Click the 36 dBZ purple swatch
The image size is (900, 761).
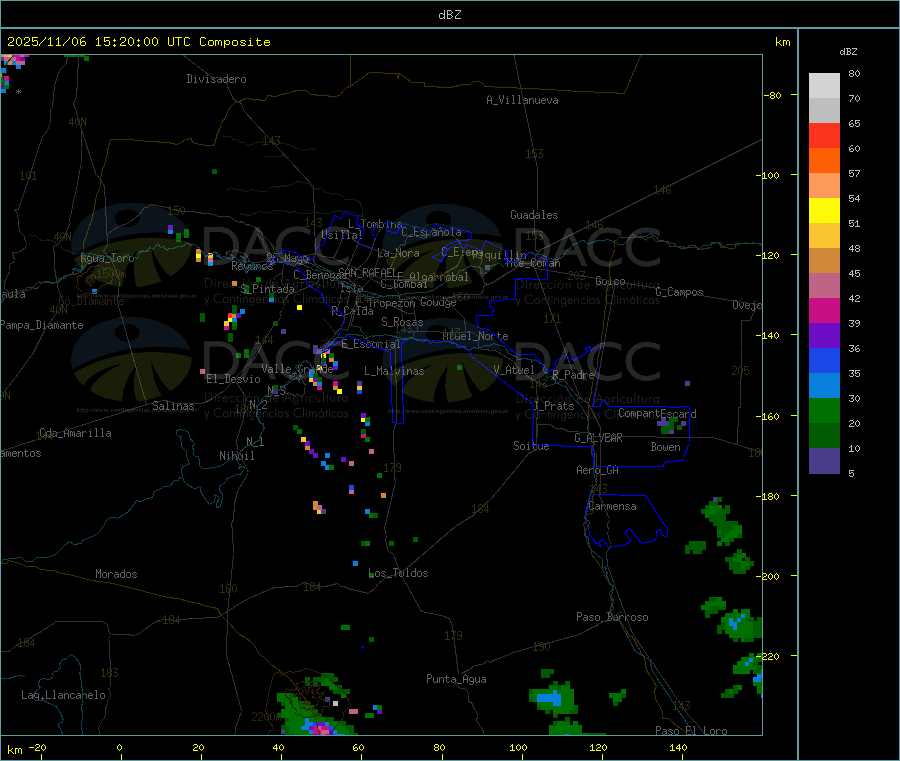pos(824,336)
